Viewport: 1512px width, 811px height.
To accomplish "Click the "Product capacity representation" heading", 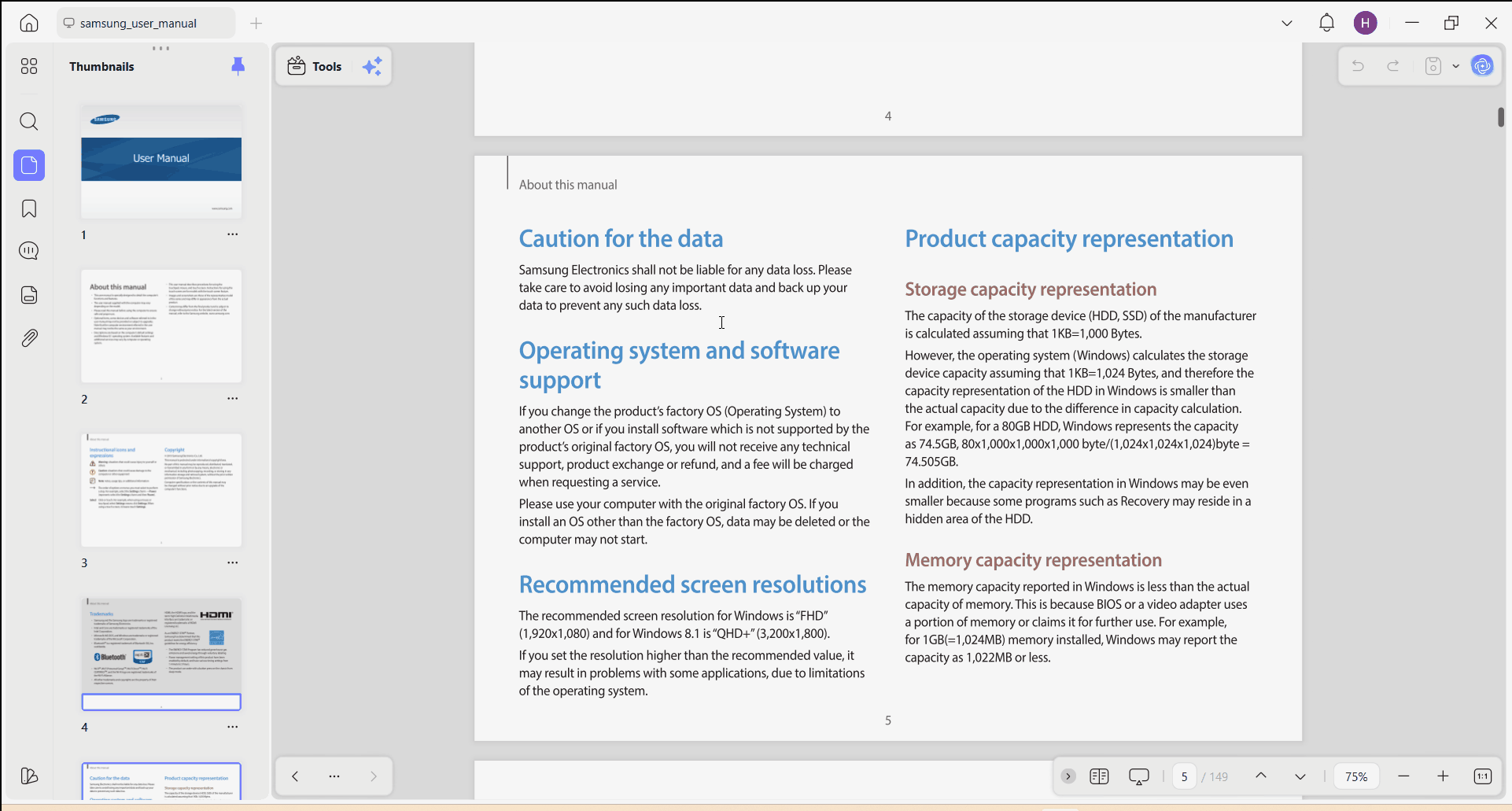I will [x=1069, y=239].
